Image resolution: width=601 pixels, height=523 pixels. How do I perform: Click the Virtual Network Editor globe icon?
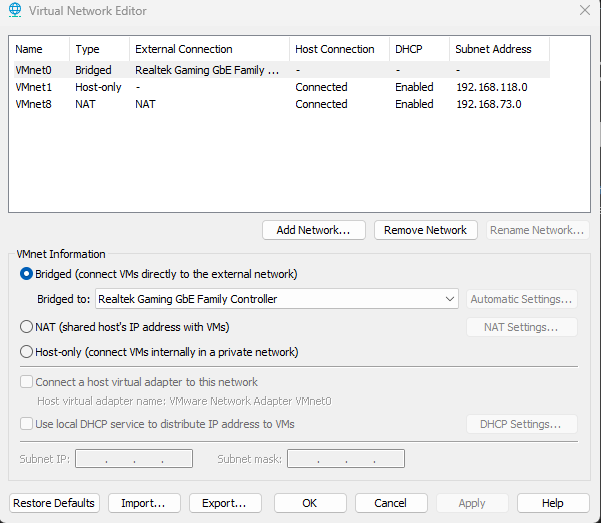pyautogui.click(x=15, y=10)
